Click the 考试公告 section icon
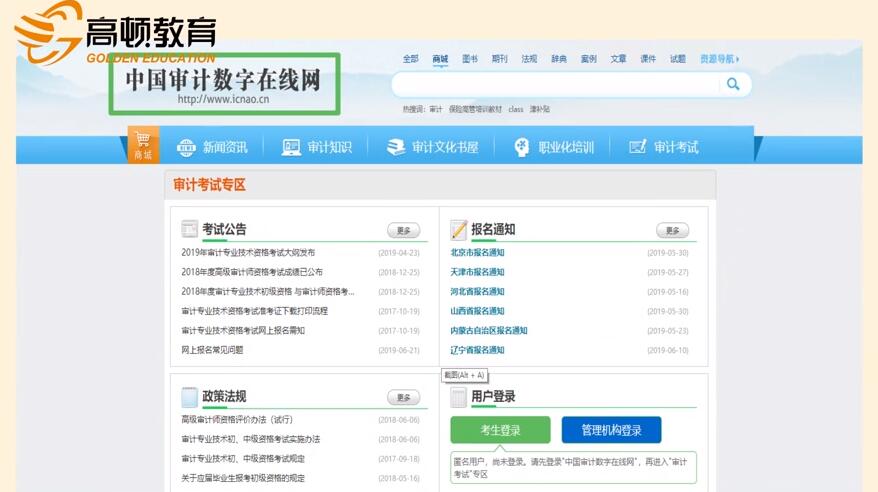Screen dimensions: 878x492 pyautogui.click(x=189, y=229)
